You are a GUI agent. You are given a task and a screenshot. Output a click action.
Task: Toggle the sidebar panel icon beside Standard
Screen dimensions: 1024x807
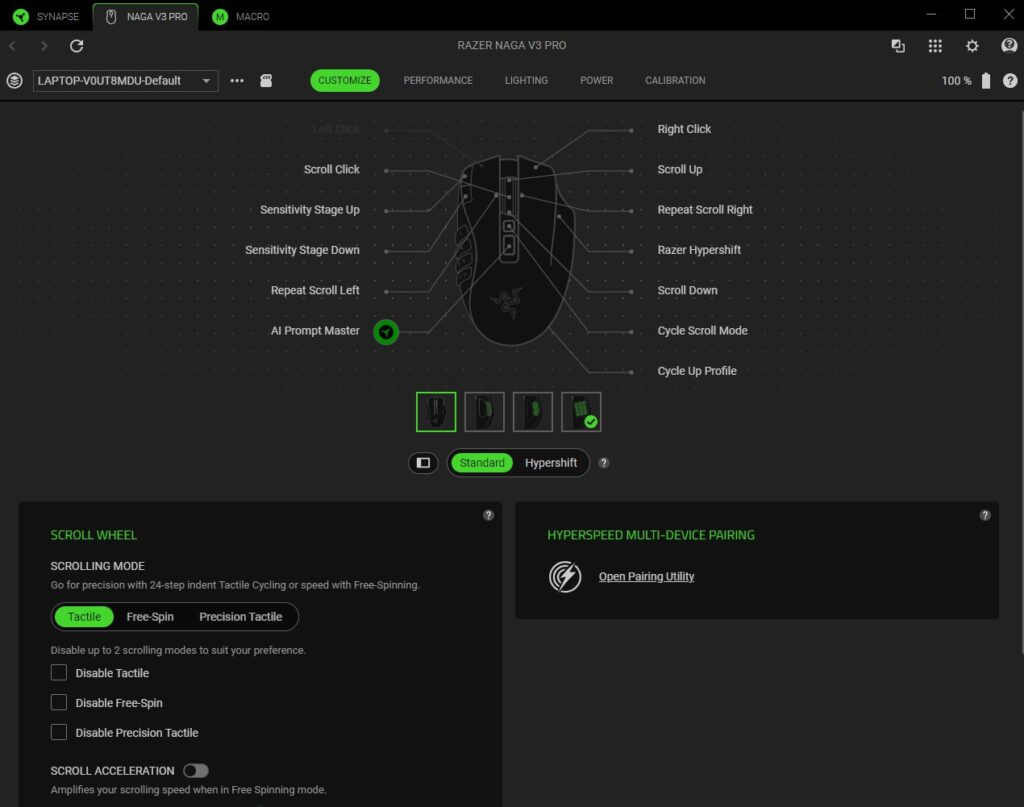click(x=423, y=463)
